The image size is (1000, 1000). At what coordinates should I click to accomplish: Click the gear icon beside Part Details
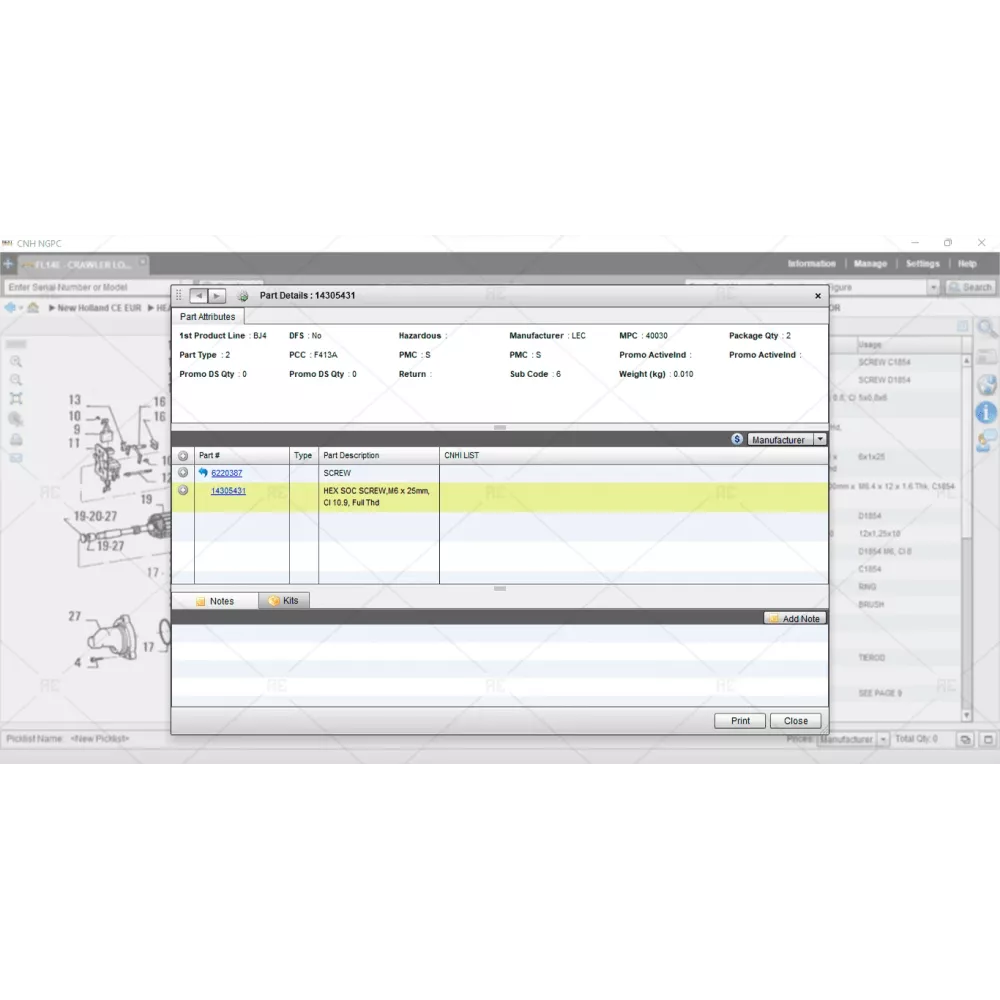pyautogui.click(x=242, y=296)
